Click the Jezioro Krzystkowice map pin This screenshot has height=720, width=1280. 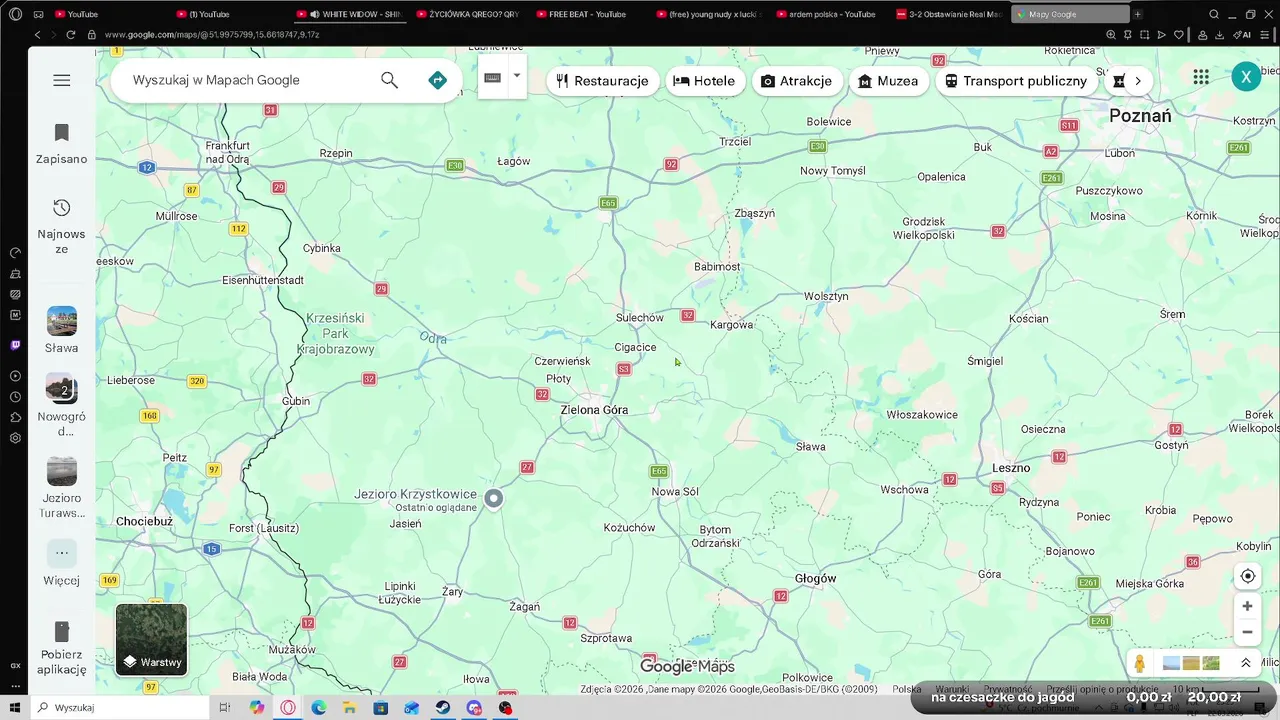tap(493, 499)
